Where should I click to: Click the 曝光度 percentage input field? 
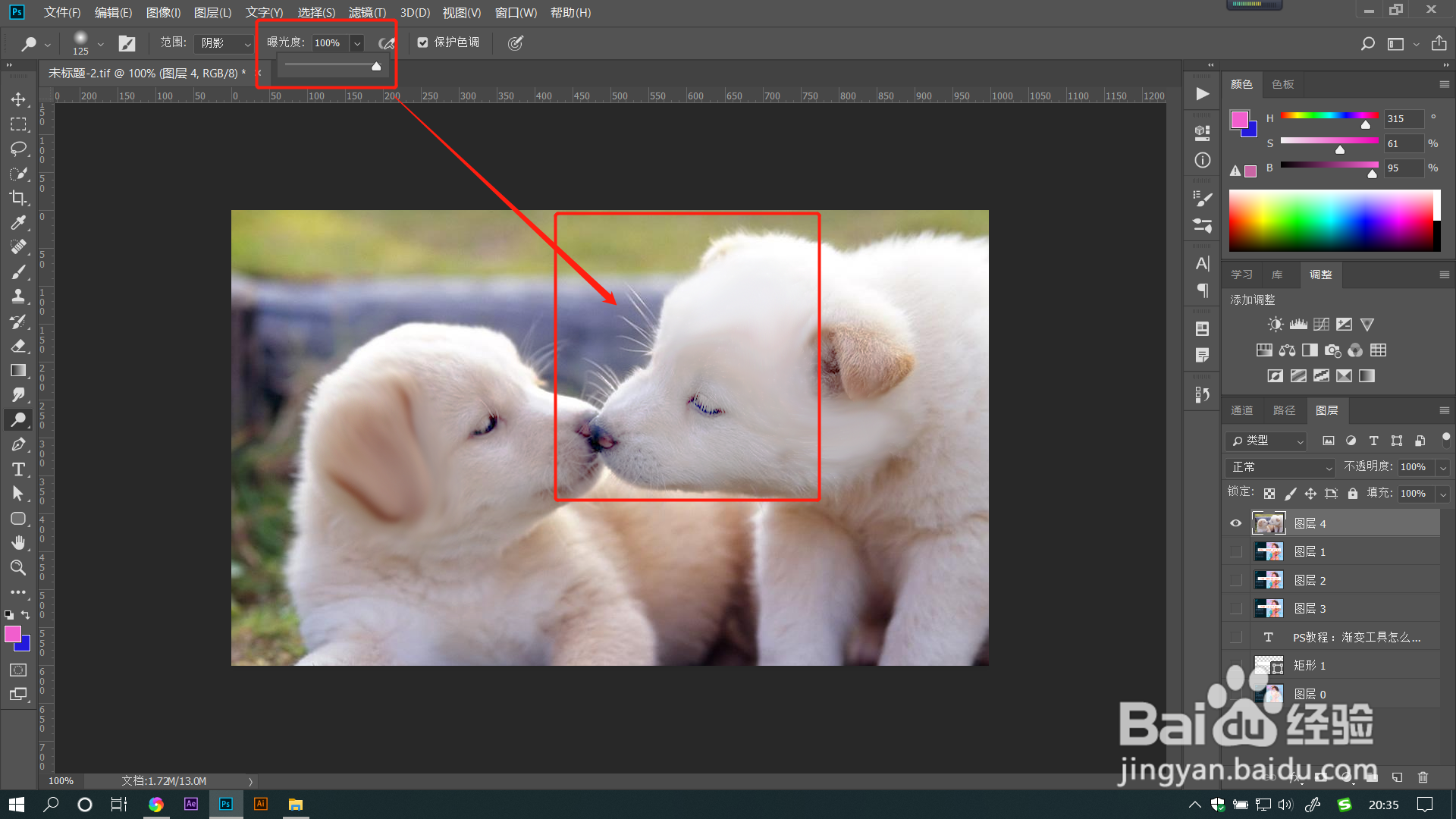(329, 43)
